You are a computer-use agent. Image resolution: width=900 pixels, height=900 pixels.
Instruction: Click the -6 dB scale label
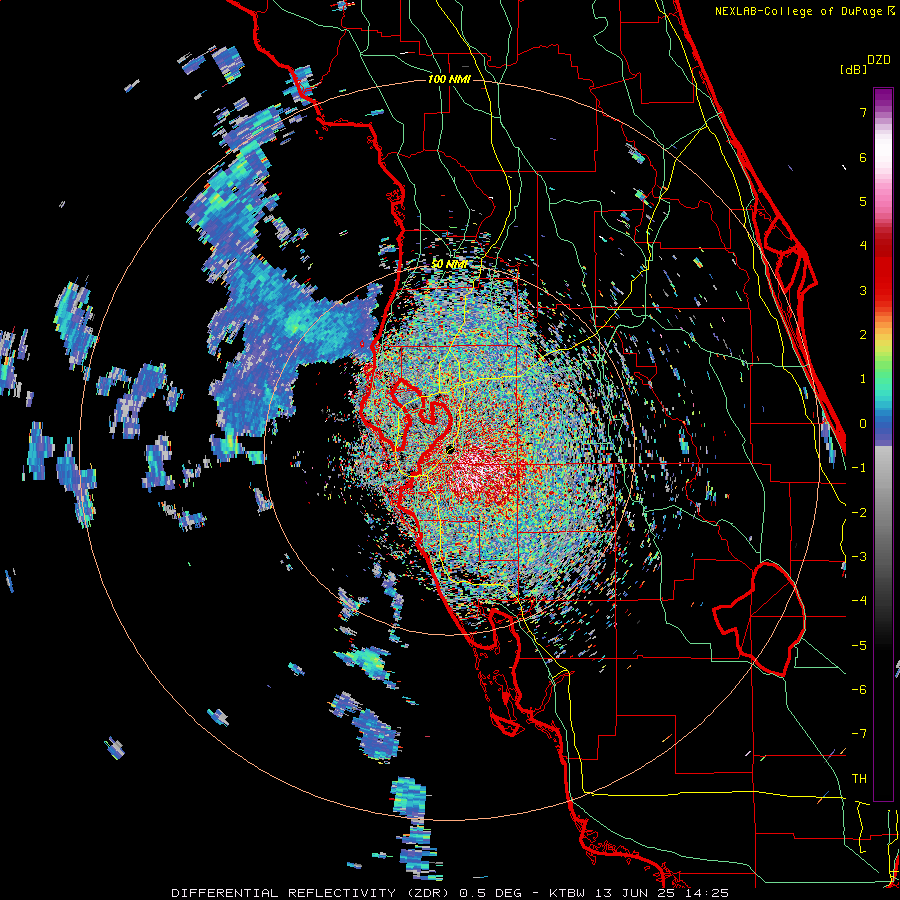(859, 690)
